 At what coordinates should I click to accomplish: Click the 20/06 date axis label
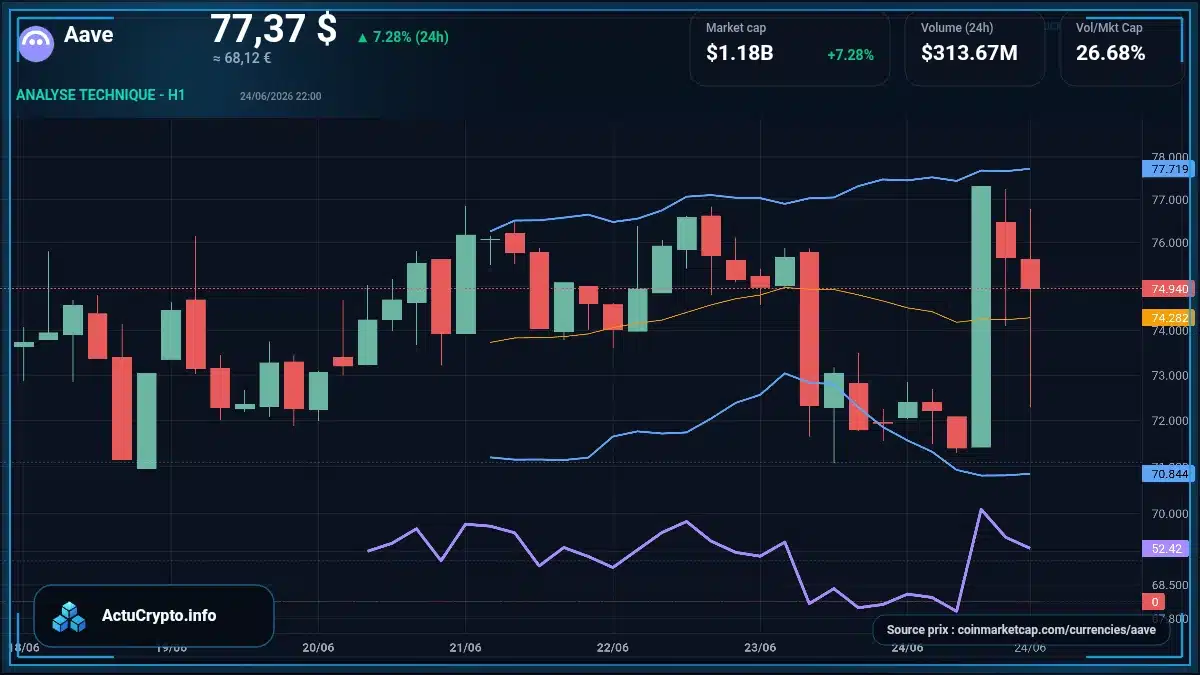318,648
